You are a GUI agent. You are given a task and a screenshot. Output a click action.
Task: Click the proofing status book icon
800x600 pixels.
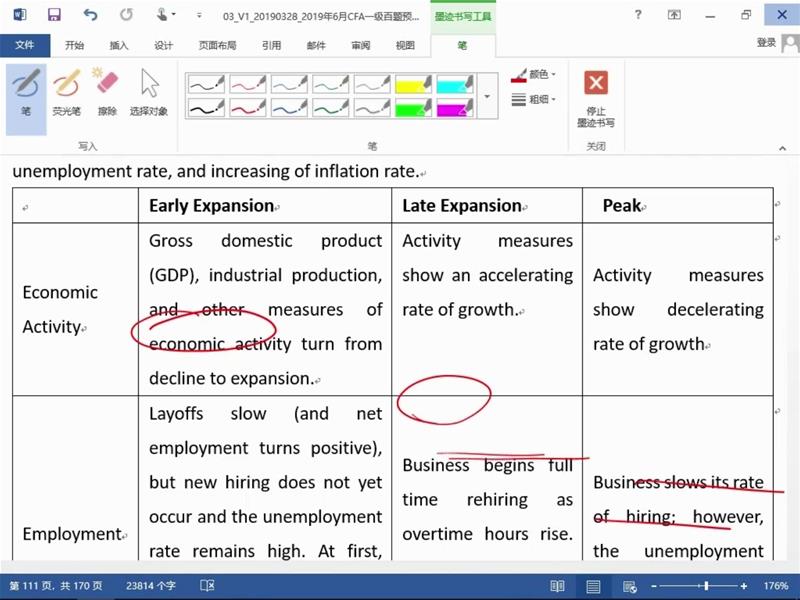(207, 586)
